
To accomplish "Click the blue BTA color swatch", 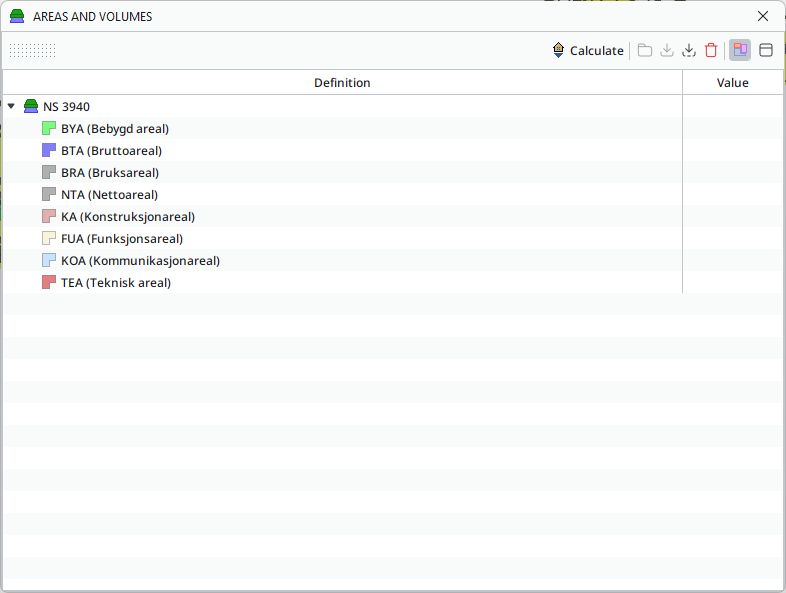I will [x=49, y=150].
